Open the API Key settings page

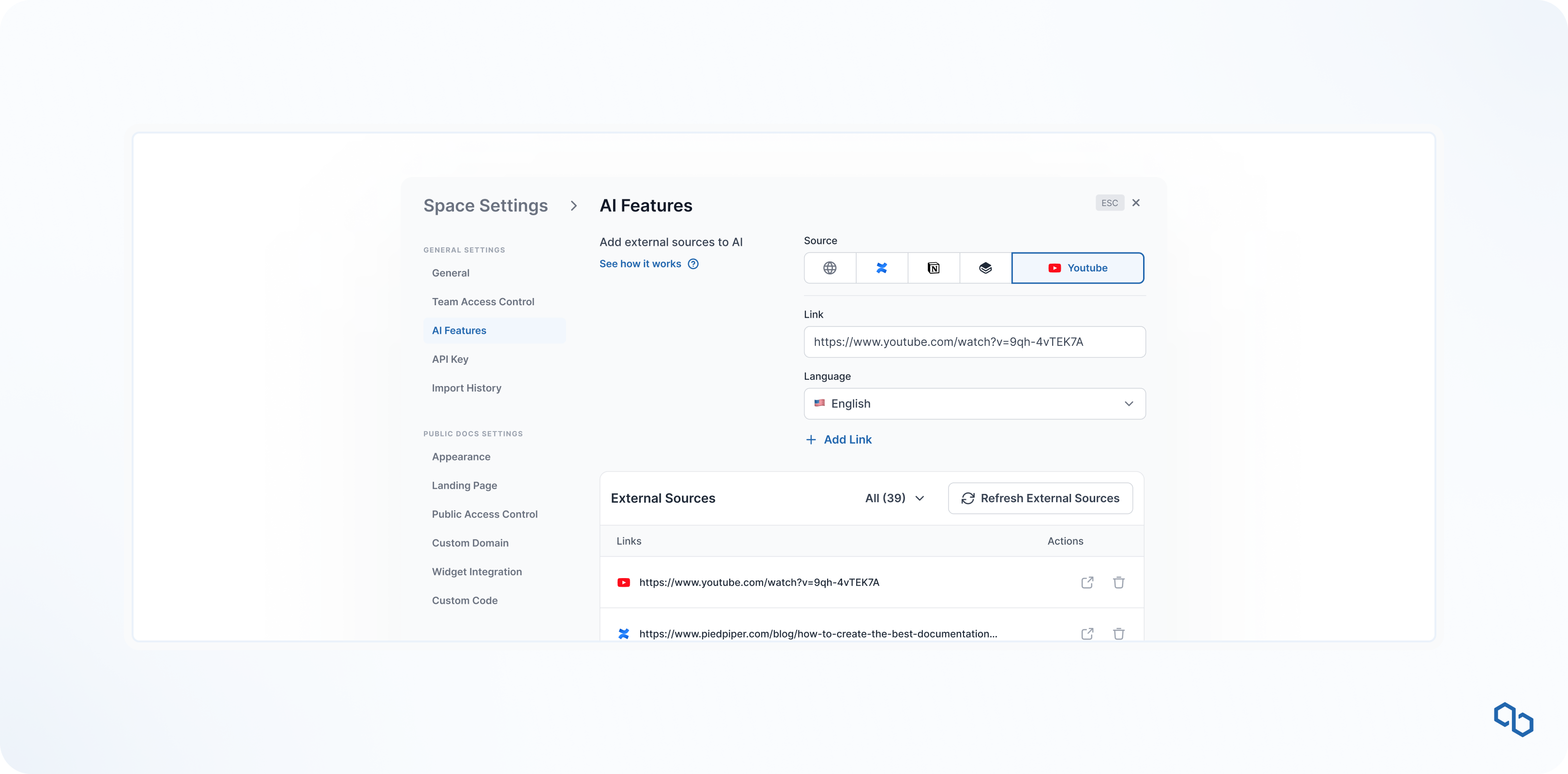pyautogui.click(x=450, y=359)
